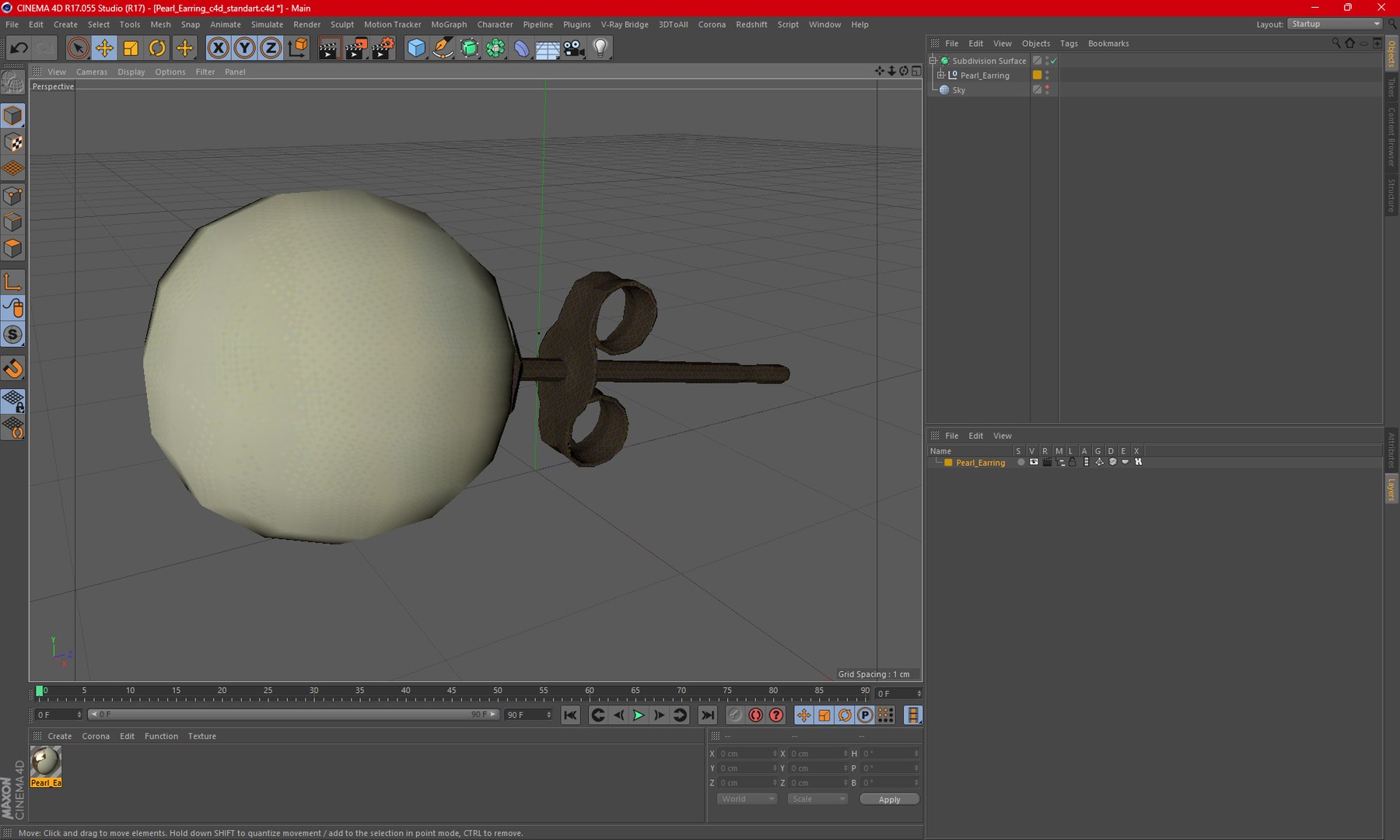
Task: Click the stepper on the current frame field
Action: click(x=919, y=694)
